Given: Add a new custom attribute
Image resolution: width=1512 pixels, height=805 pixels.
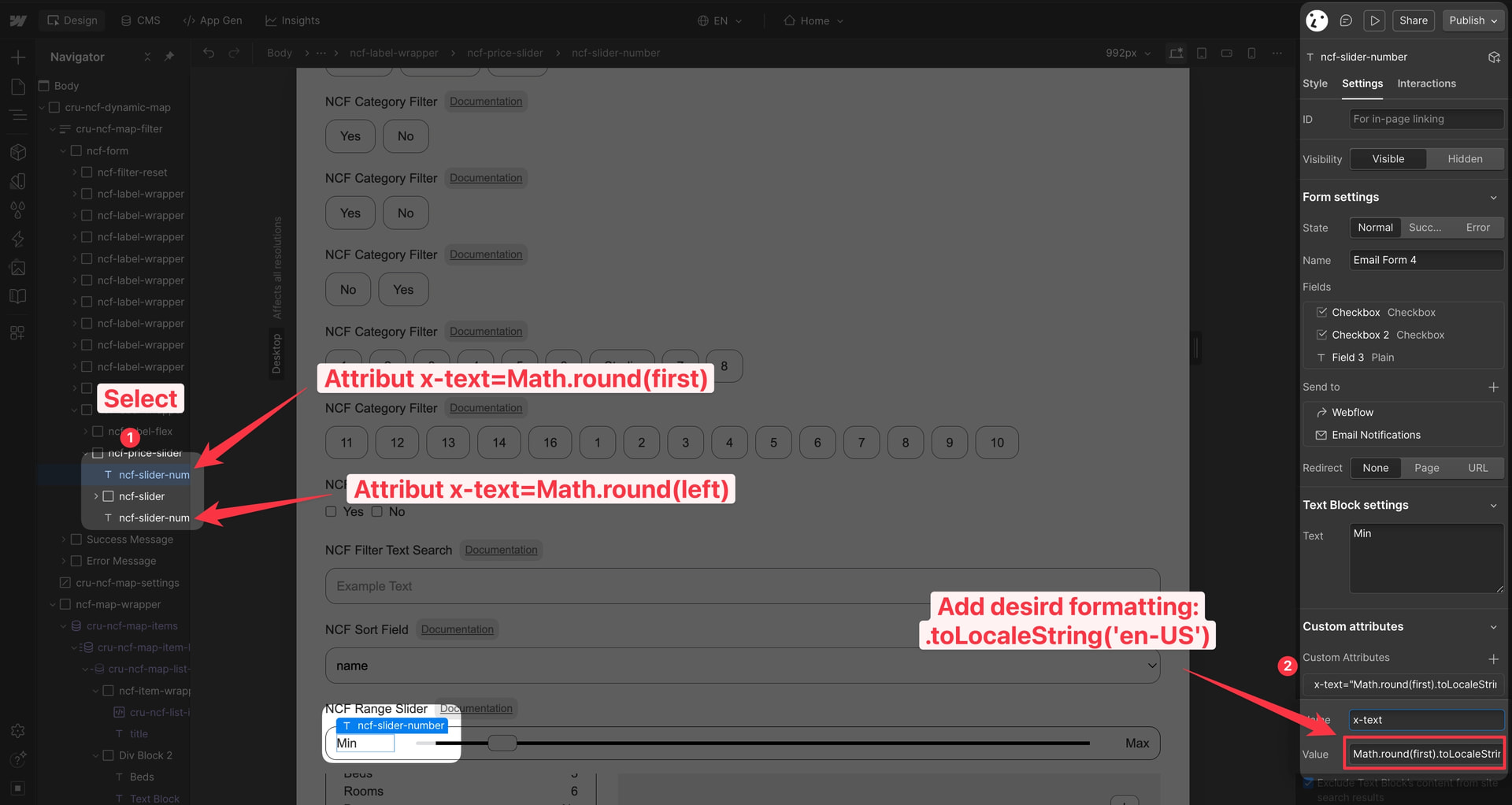Looking at the screenshot, I should click(x=1493, y=658).
